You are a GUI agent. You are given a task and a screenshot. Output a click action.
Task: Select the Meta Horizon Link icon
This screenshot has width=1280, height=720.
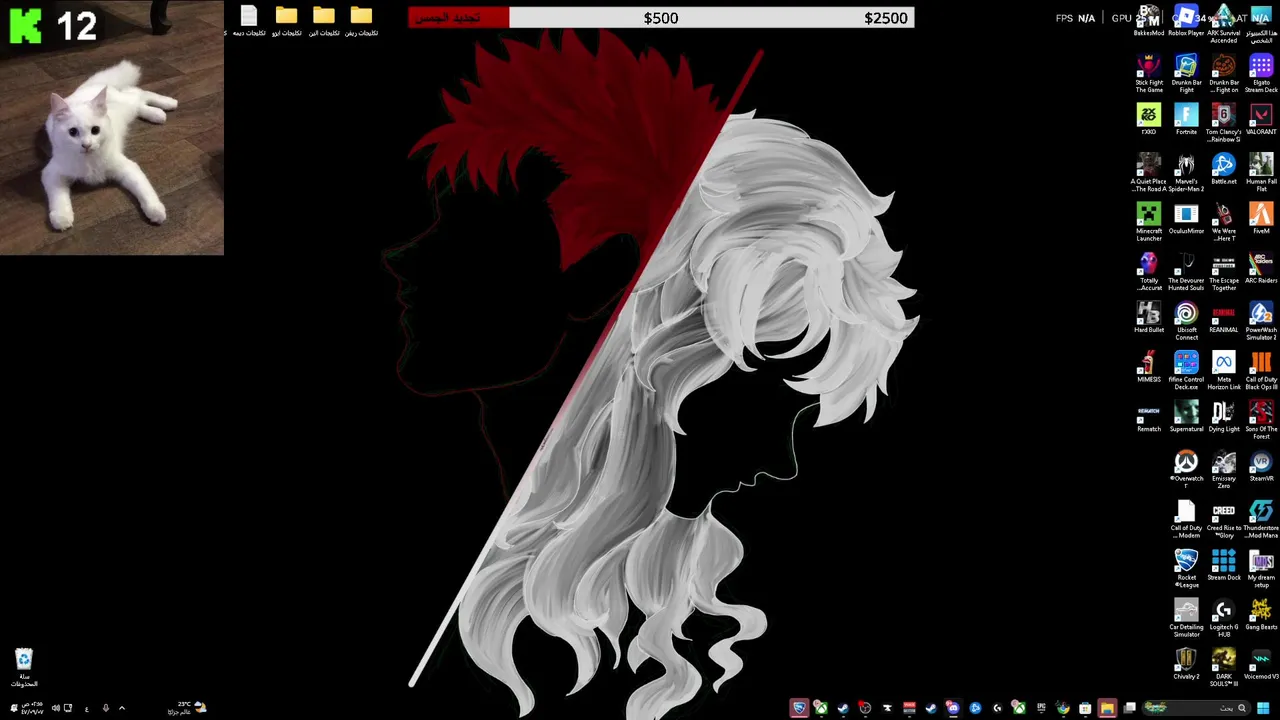click(1223, 371)
